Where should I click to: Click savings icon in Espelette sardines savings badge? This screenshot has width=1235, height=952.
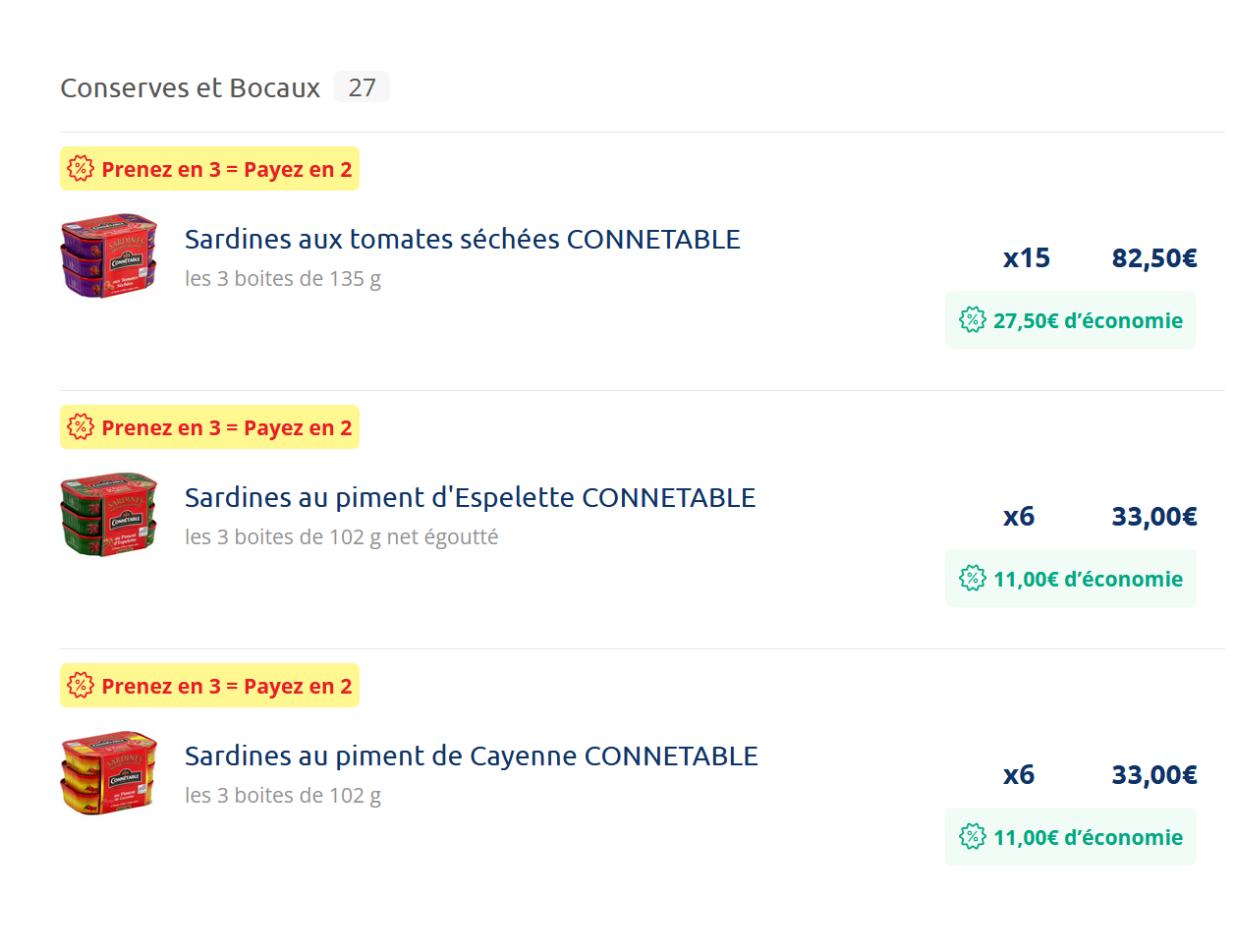[x=973, y=579]
